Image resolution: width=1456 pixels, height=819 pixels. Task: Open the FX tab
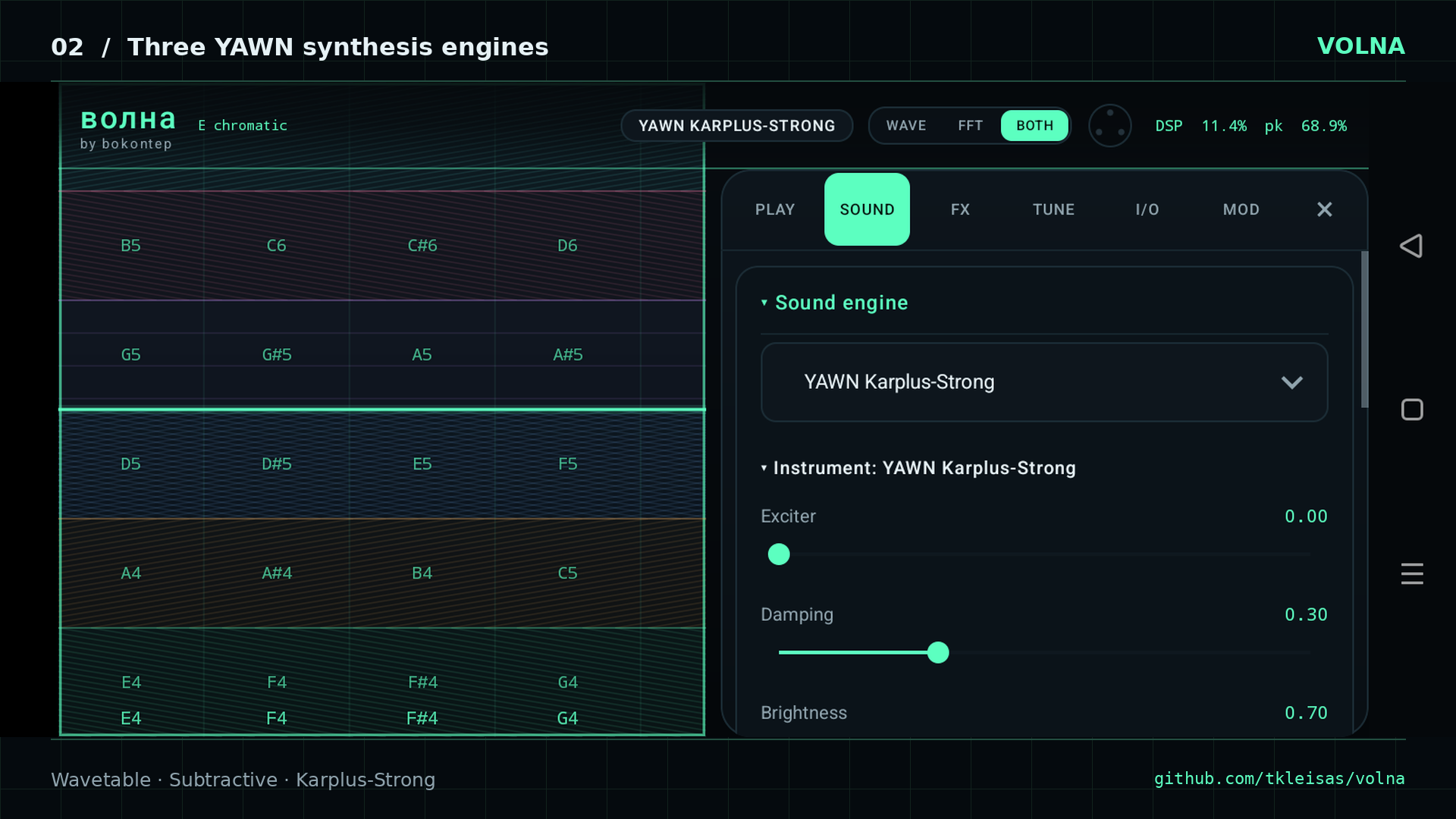tap(960, 209)
